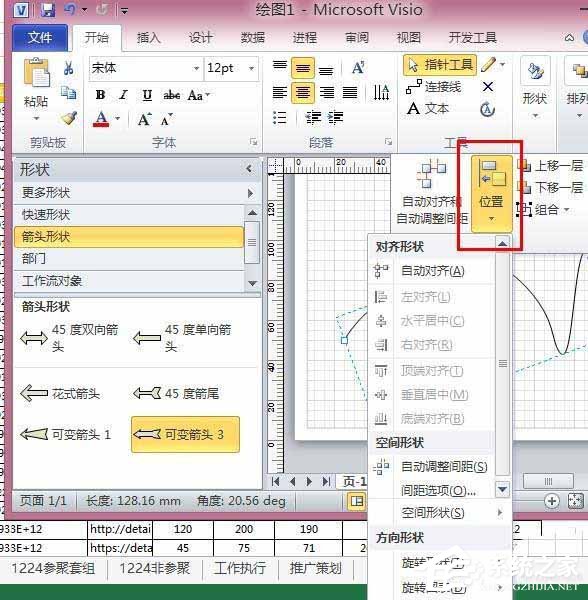Screen dimensions: 588x600
Task: Switch to the 开发工具 tab
Action: coord(473,38)
